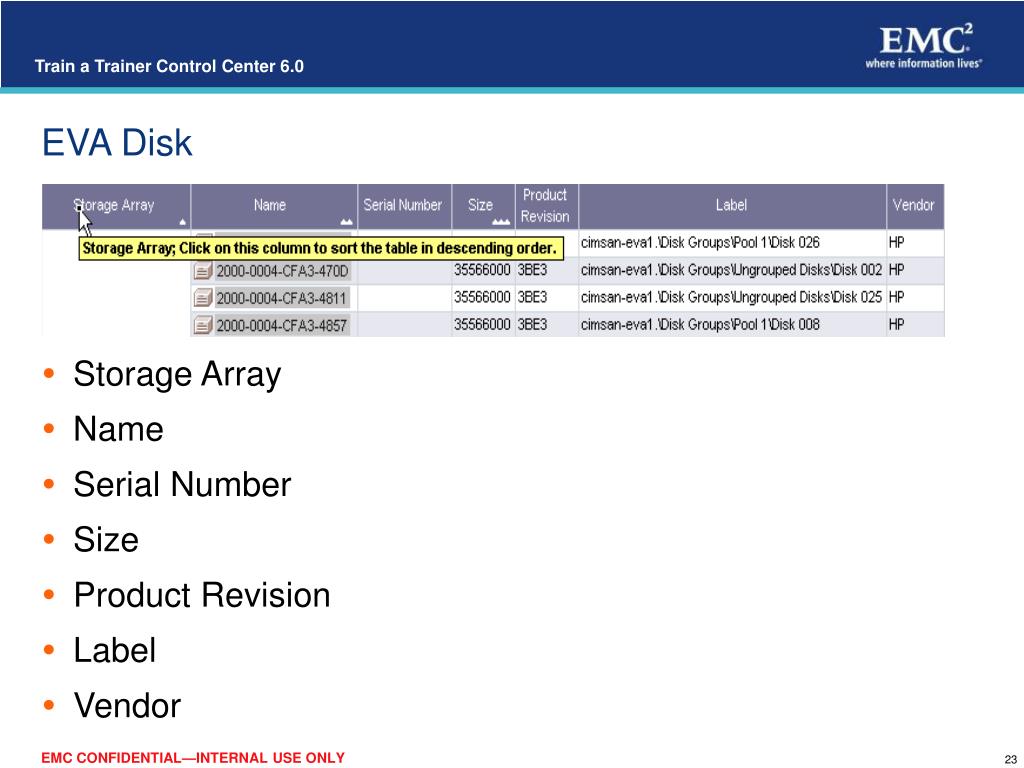Click the Serial Number bullet item

click(x=182, y=485)
